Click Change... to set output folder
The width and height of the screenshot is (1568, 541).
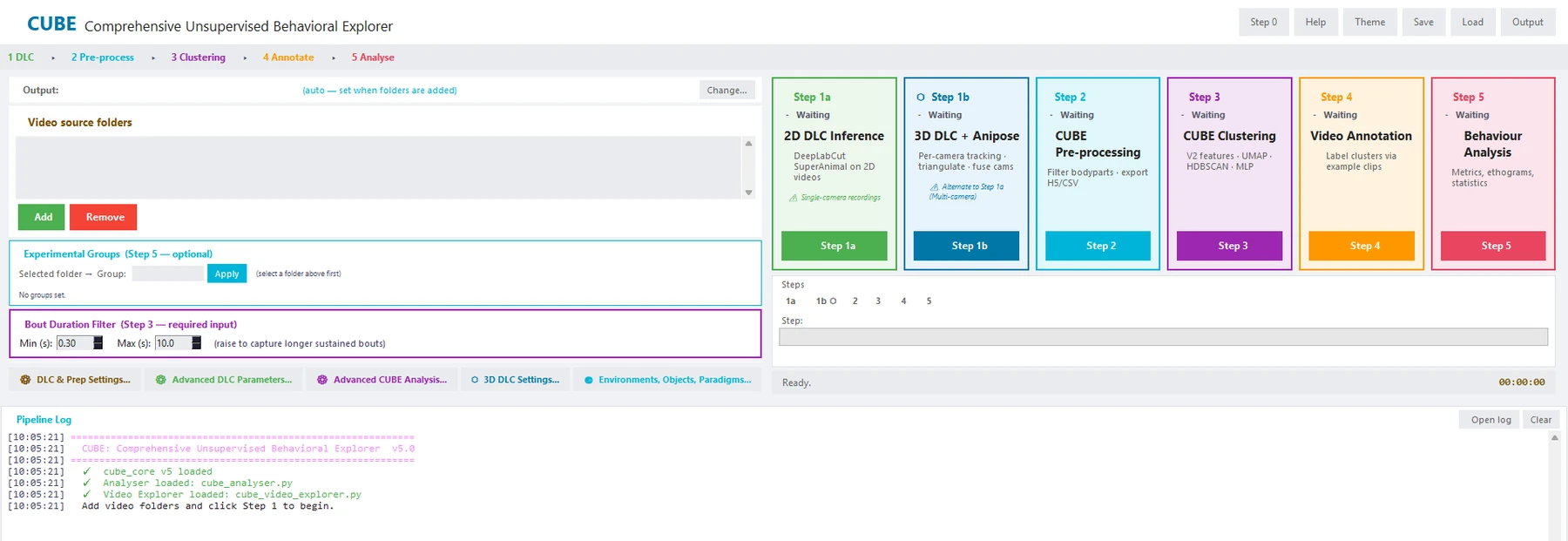click(727, 90)
